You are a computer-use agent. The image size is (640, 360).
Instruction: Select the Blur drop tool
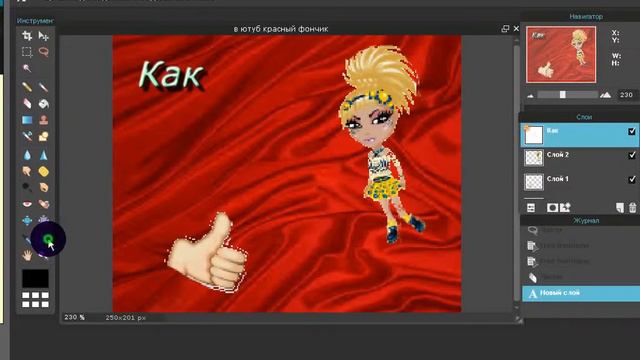[27, 155]
